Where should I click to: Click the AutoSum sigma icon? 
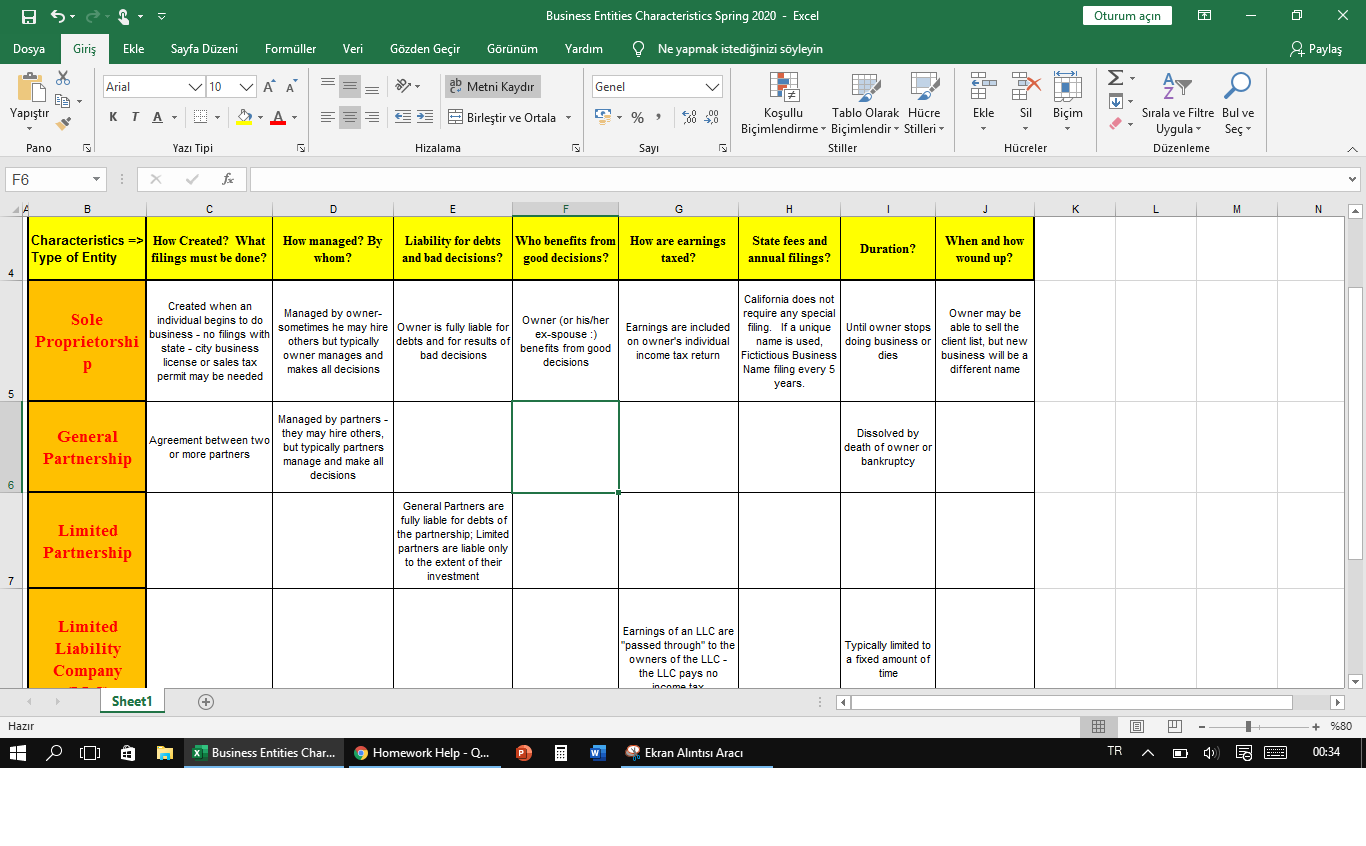coord(1116,78)
